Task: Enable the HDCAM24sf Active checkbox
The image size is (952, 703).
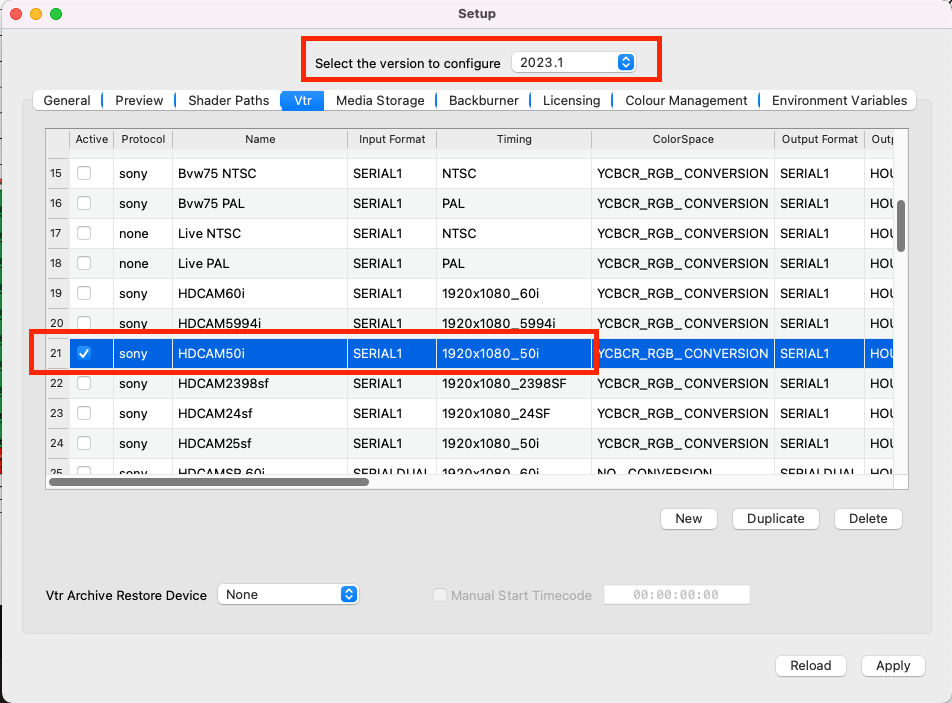Action: (84, 413)
